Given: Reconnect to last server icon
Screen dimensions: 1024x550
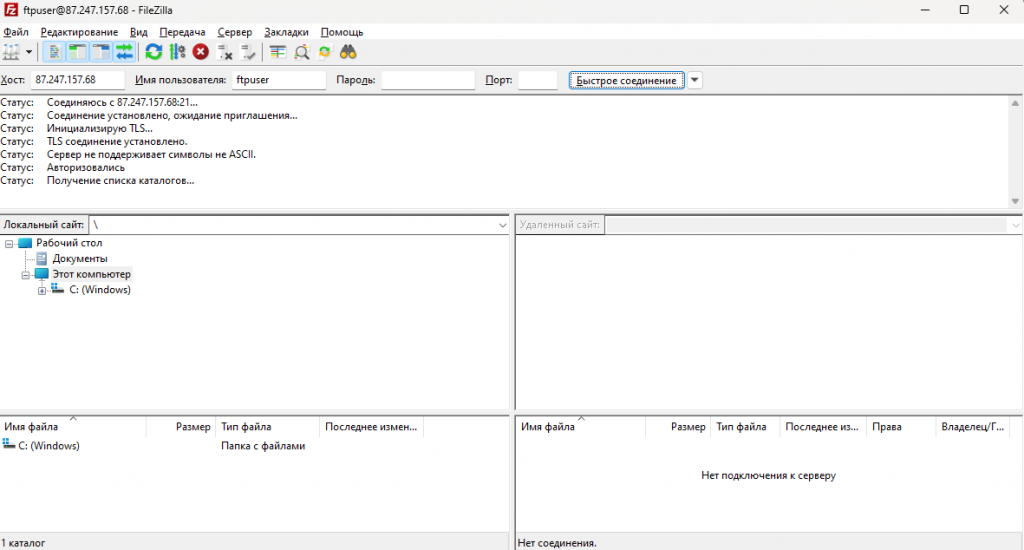Looking at the screenshot, I should 248,52.
